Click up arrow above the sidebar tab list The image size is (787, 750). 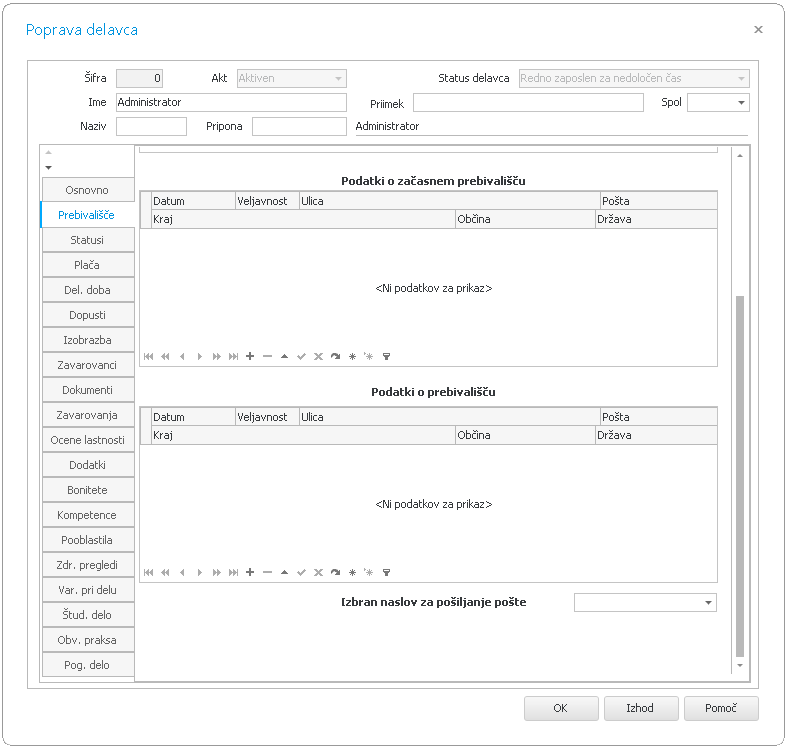(x=49, y=152)
